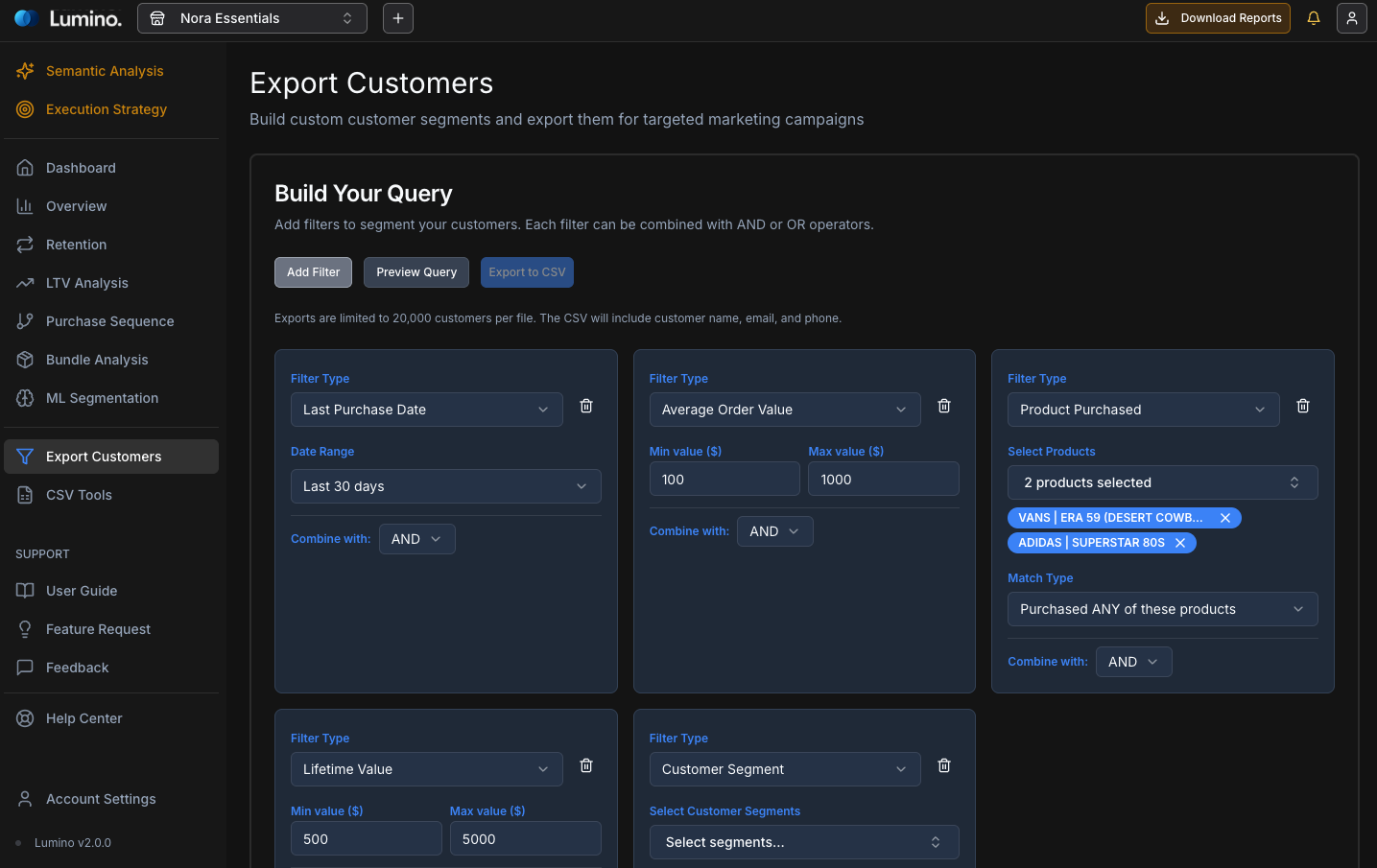Select the ML Segmentation icon in sidebar

(25, 398)
